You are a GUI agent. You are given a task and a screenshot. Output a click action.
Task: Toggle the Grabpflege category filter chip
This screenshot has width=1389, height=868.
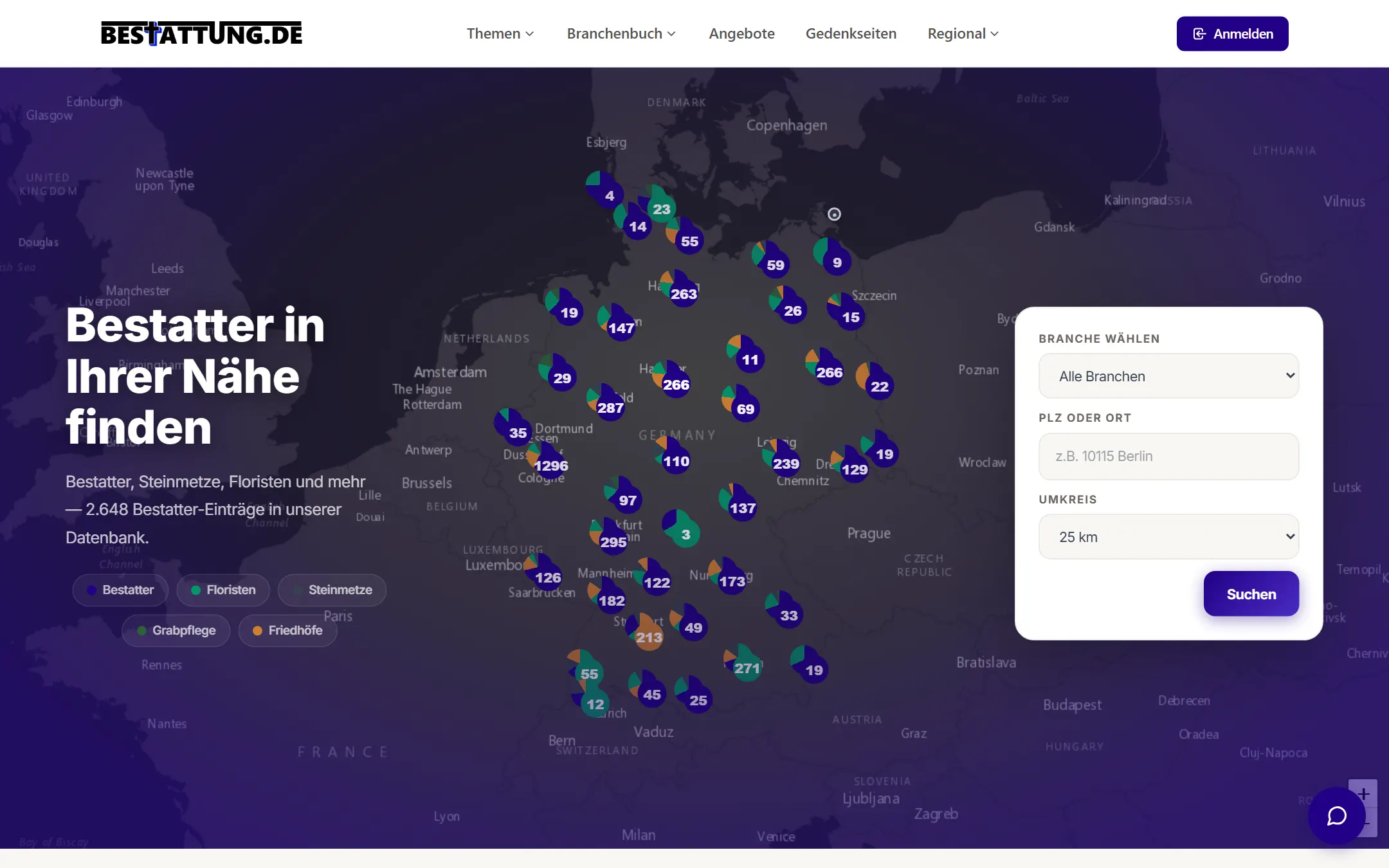coord(176,630)
